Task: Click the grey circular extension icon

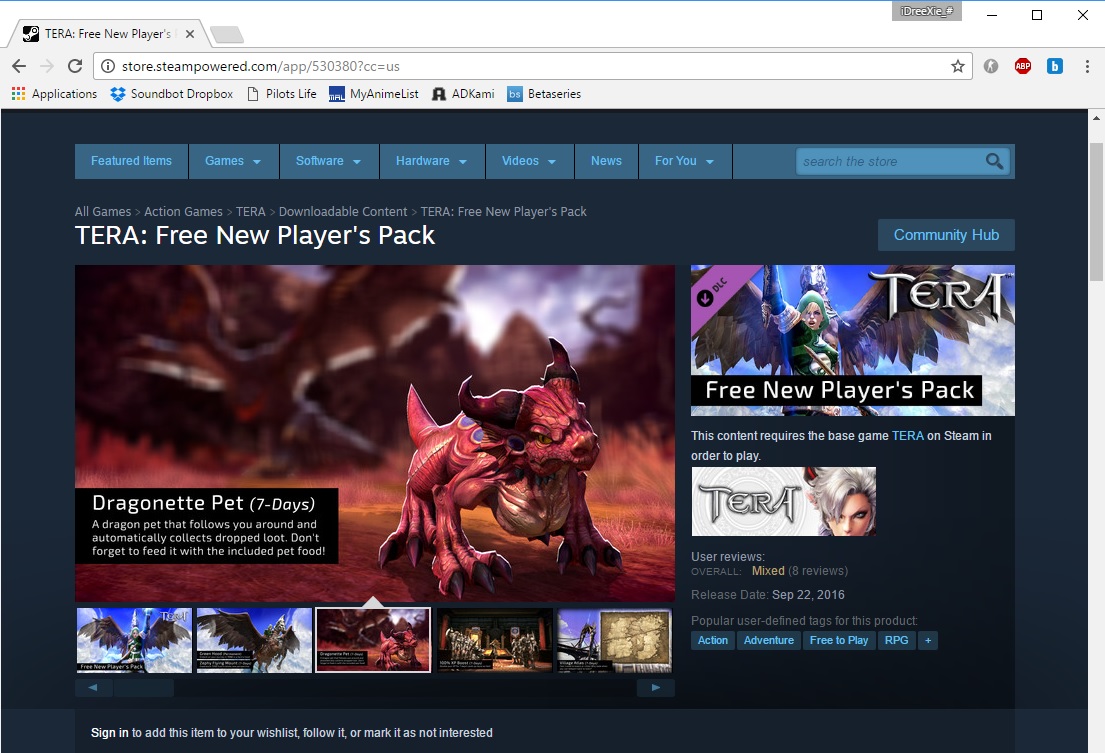Action: click(x=991, y=66)
